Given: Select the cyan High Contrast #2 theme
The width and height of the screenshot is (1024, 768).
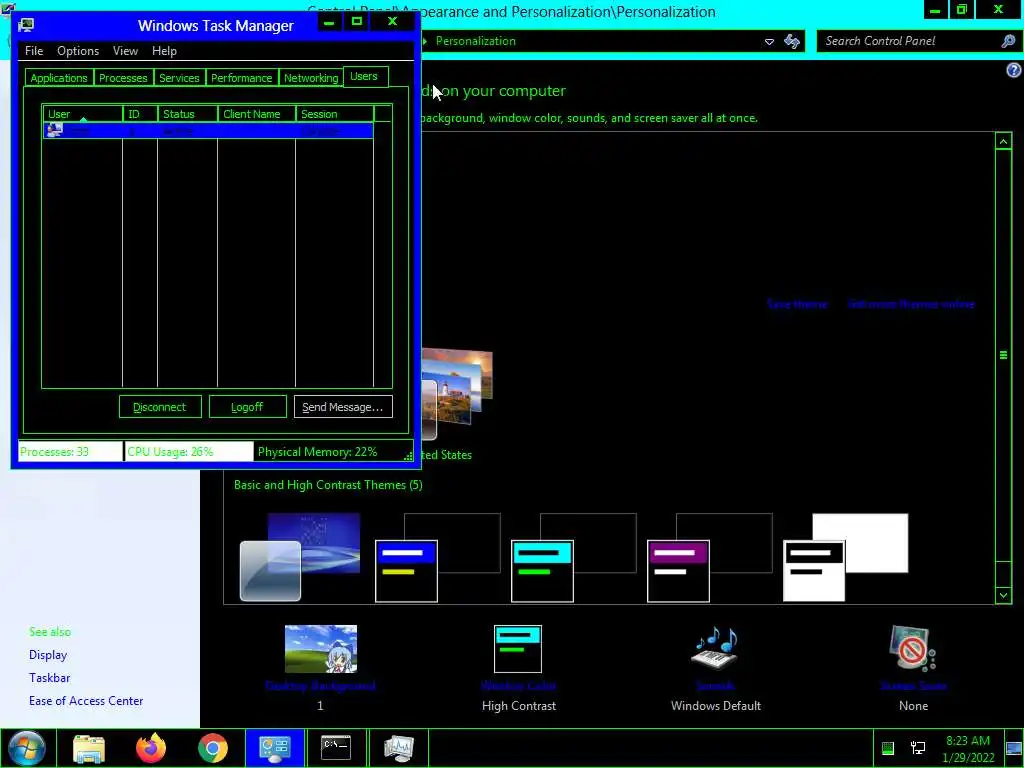Looking at the screenshot, I should [x=573, y=556].
